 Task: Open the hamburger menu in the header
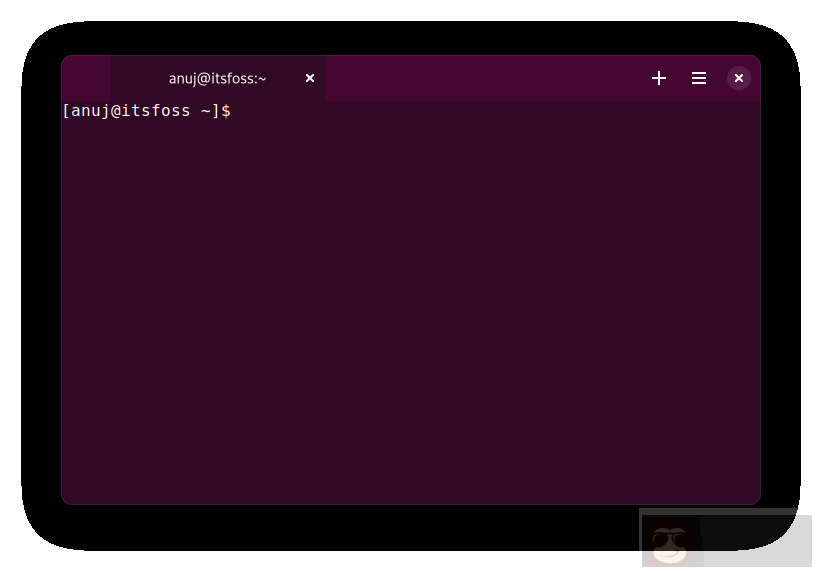699,78
